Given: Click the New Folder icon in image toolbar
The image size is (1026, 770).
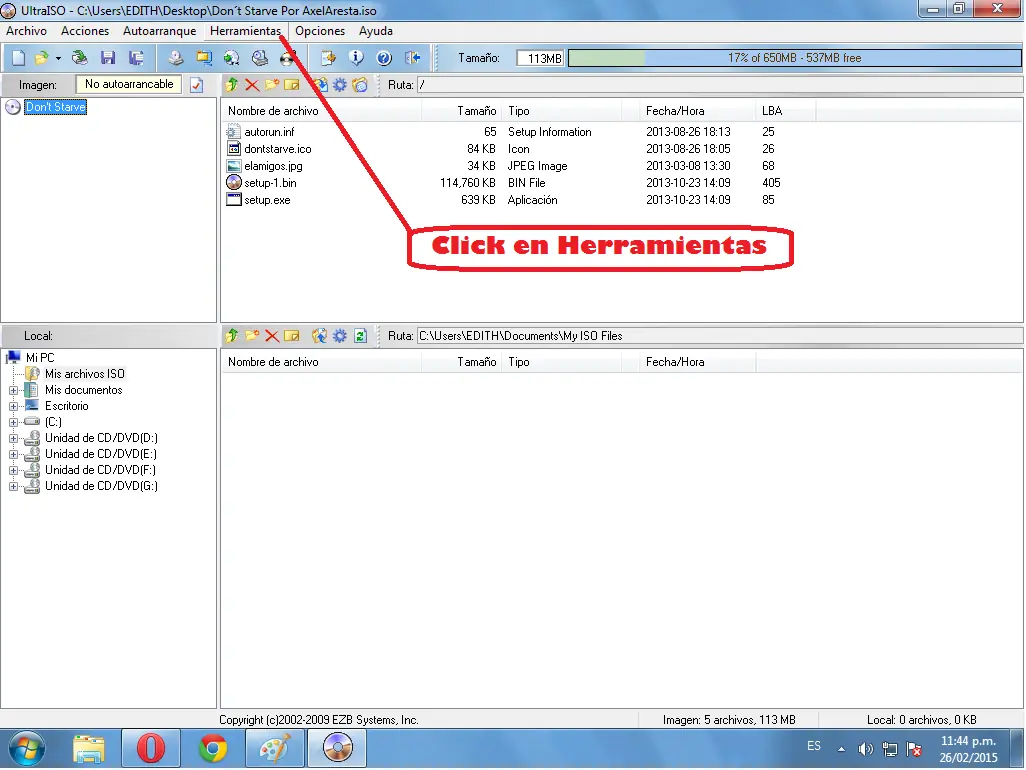Looking at the screenshot, I should [272, 84].
